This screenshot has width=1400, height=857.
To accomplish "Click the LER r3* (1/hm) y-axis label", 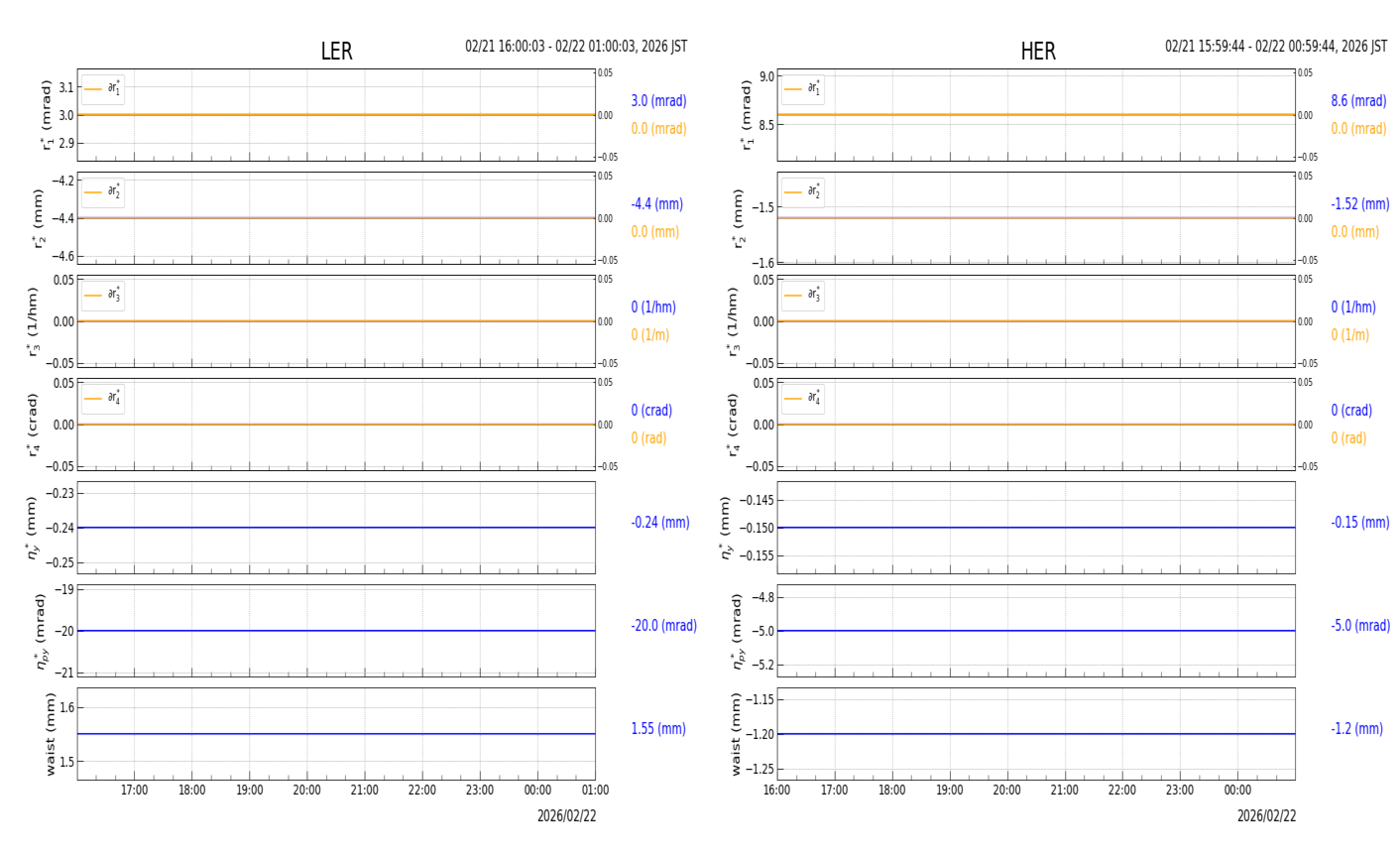I will (33, 321).
